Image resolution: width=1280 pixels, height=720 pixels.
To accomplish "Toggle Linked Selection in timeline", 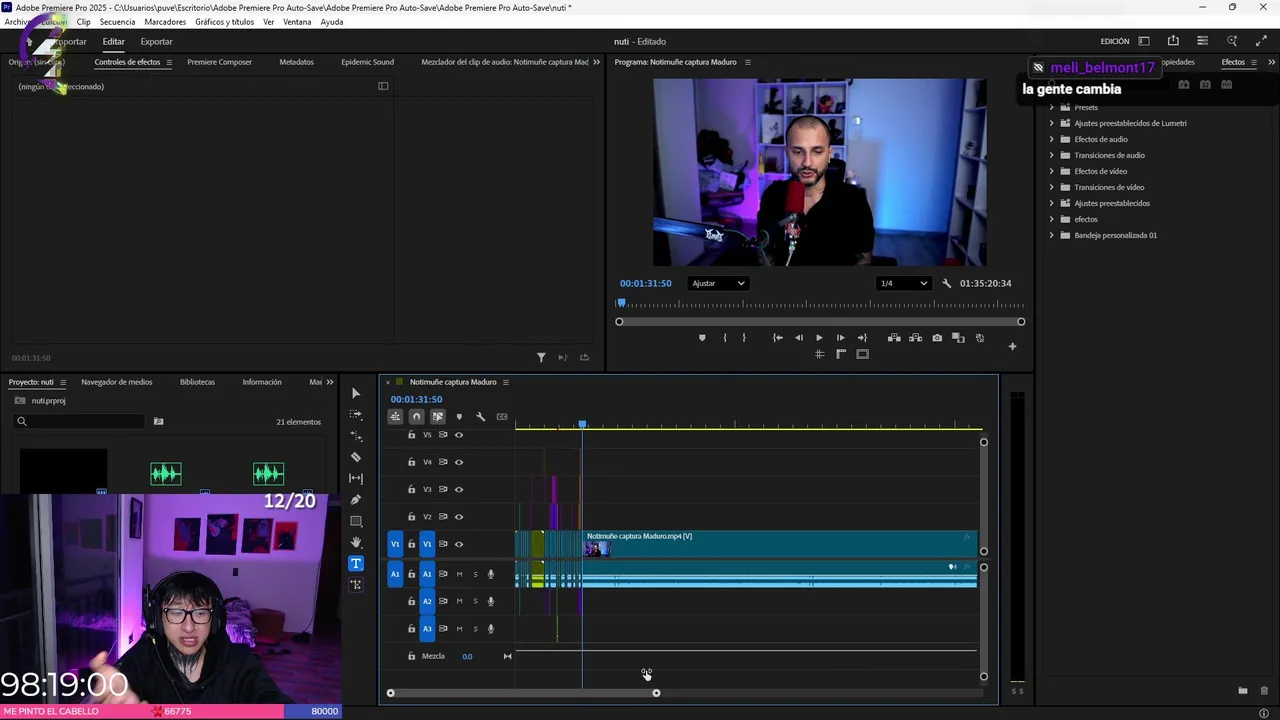I will tap(438, 417).
